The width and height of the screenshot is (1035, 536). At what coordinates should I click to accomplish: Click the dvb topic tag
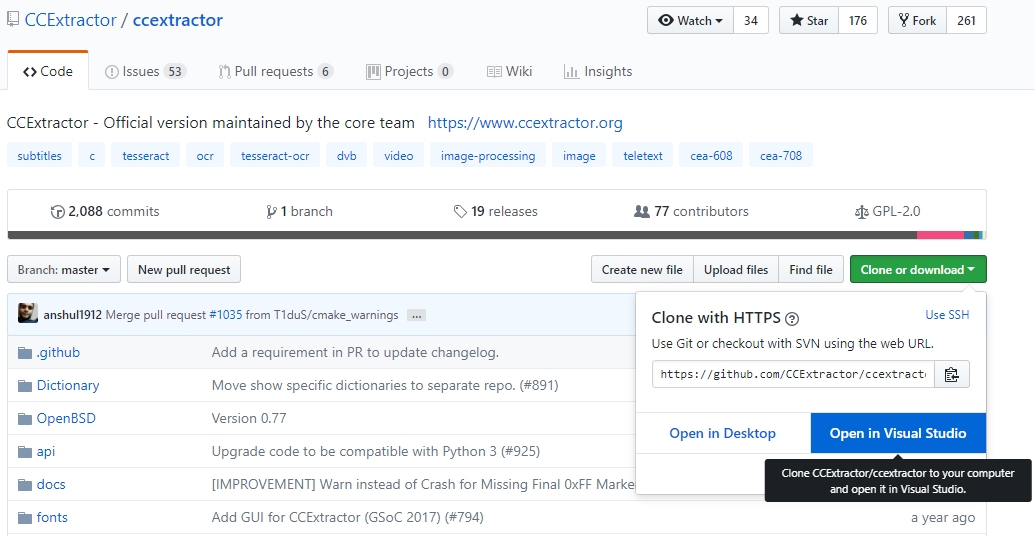[x=347, y=156]
